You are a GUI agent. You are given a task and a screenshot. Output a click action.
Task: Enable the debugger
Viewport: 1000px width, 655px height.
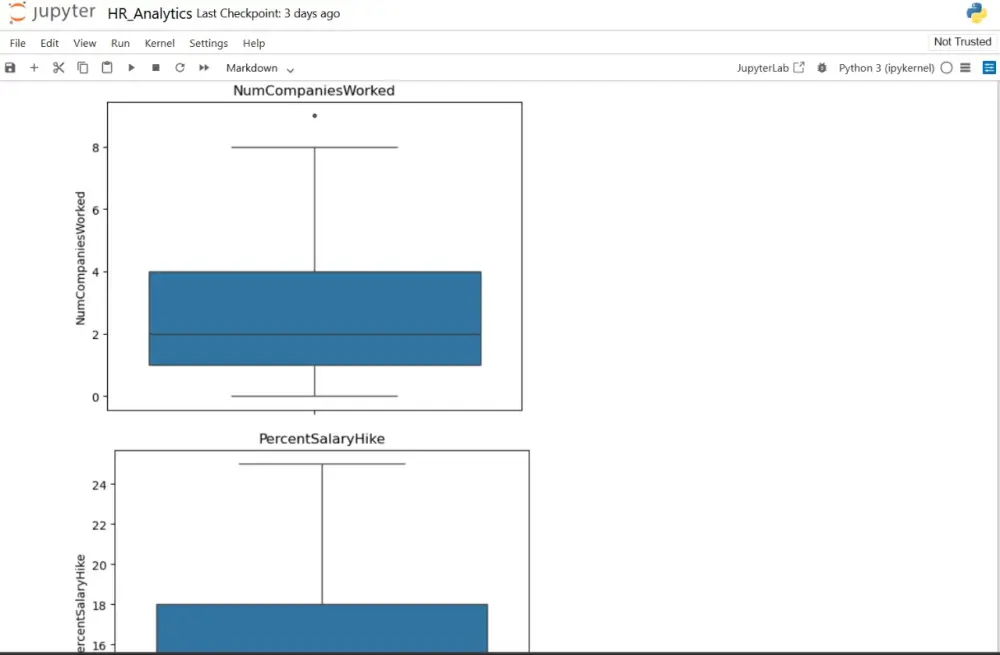(x=821, y=67)
